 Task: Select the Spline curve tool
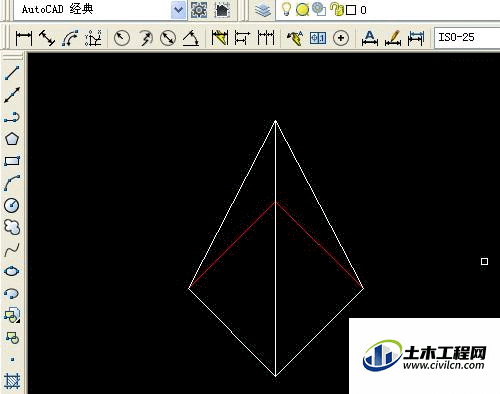[12, 250]
